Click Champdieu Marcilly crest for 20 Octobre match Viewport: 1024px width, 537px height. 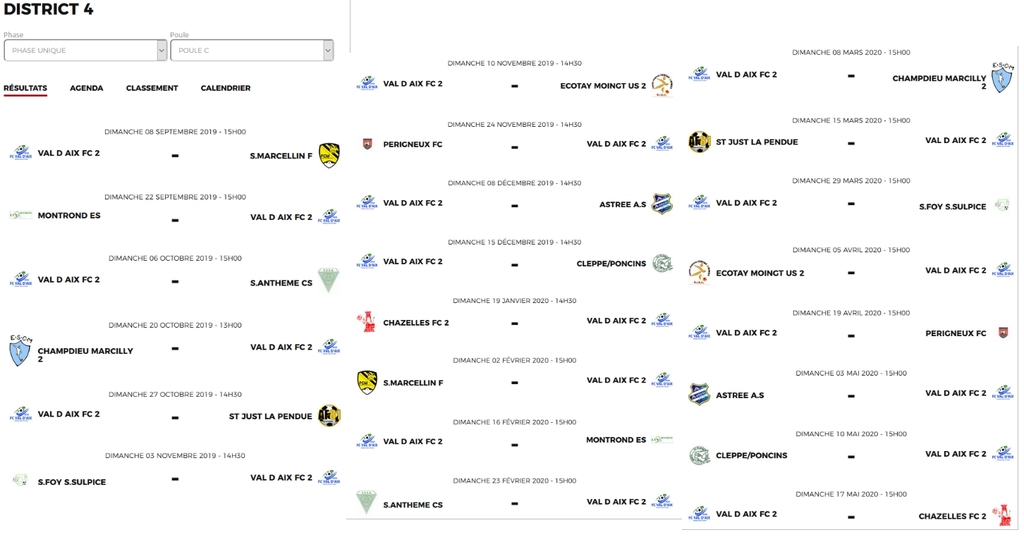20,351
